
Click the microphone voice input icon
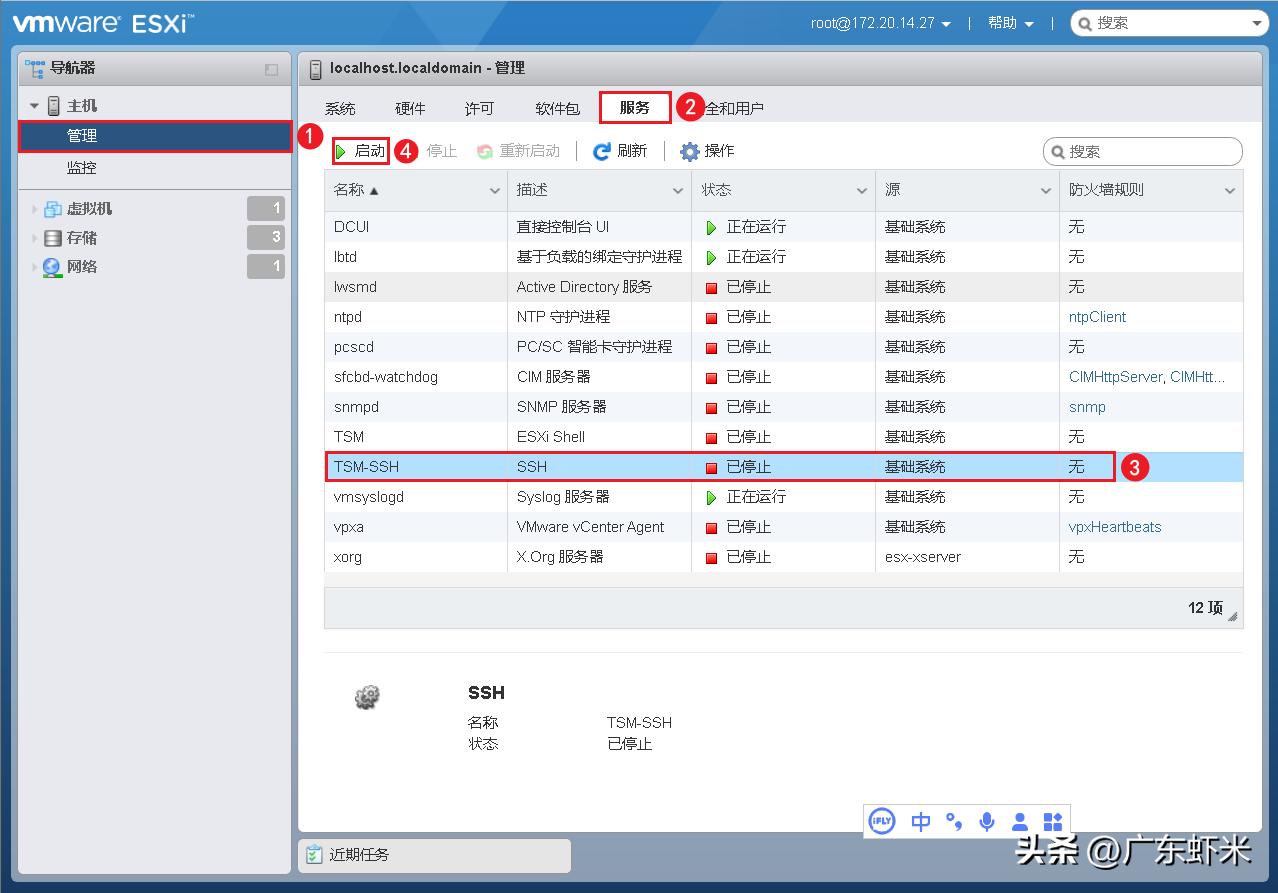point(986,821)
